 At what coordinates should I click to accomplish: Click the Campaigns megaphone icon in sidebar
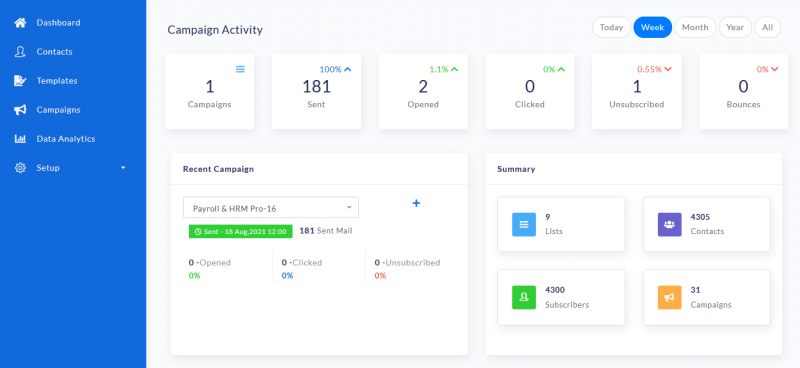[x=20, y=110]
